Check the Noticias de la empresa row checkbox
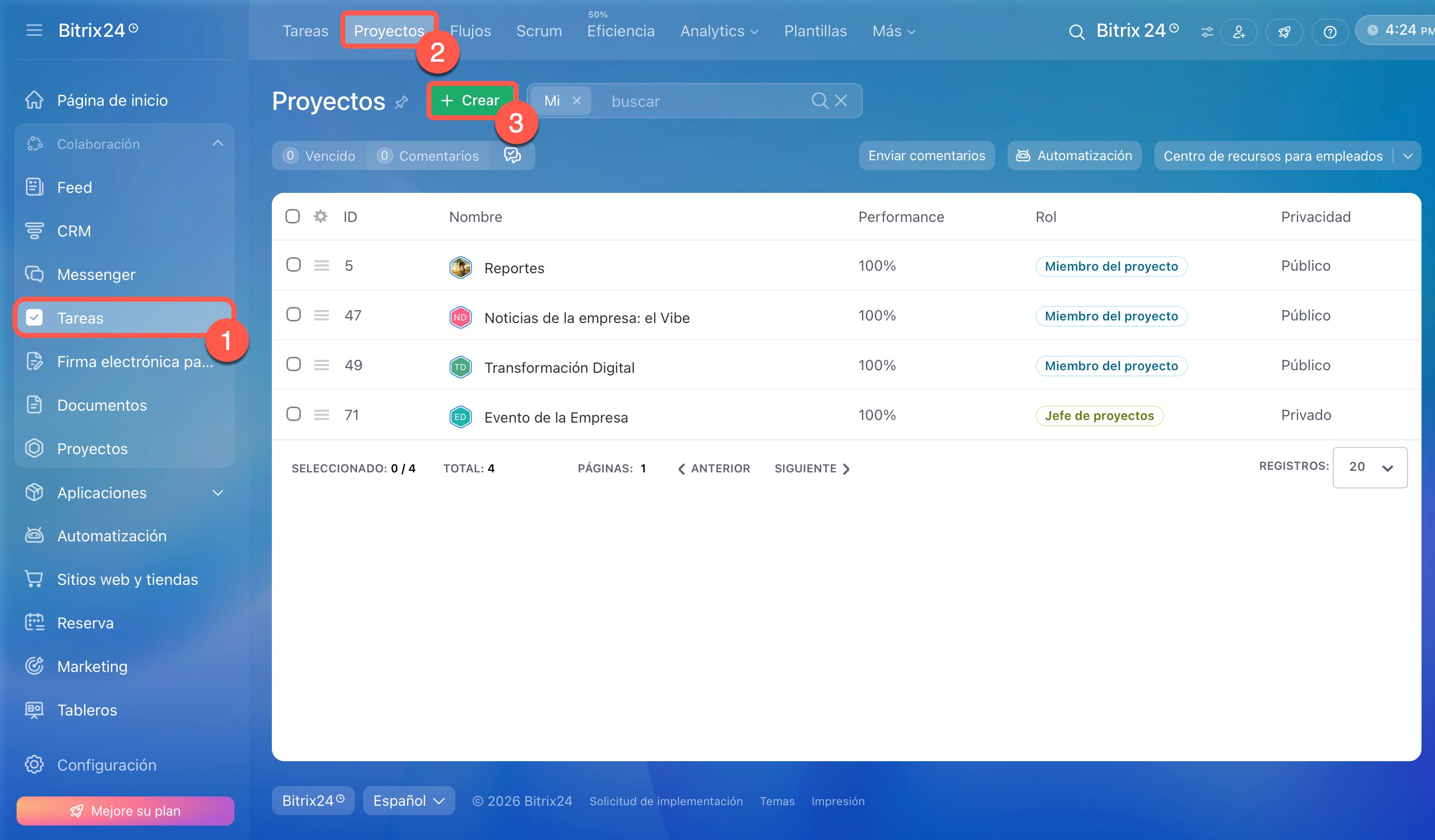The height and width of the screenshot is (840, 1435). 293,314
